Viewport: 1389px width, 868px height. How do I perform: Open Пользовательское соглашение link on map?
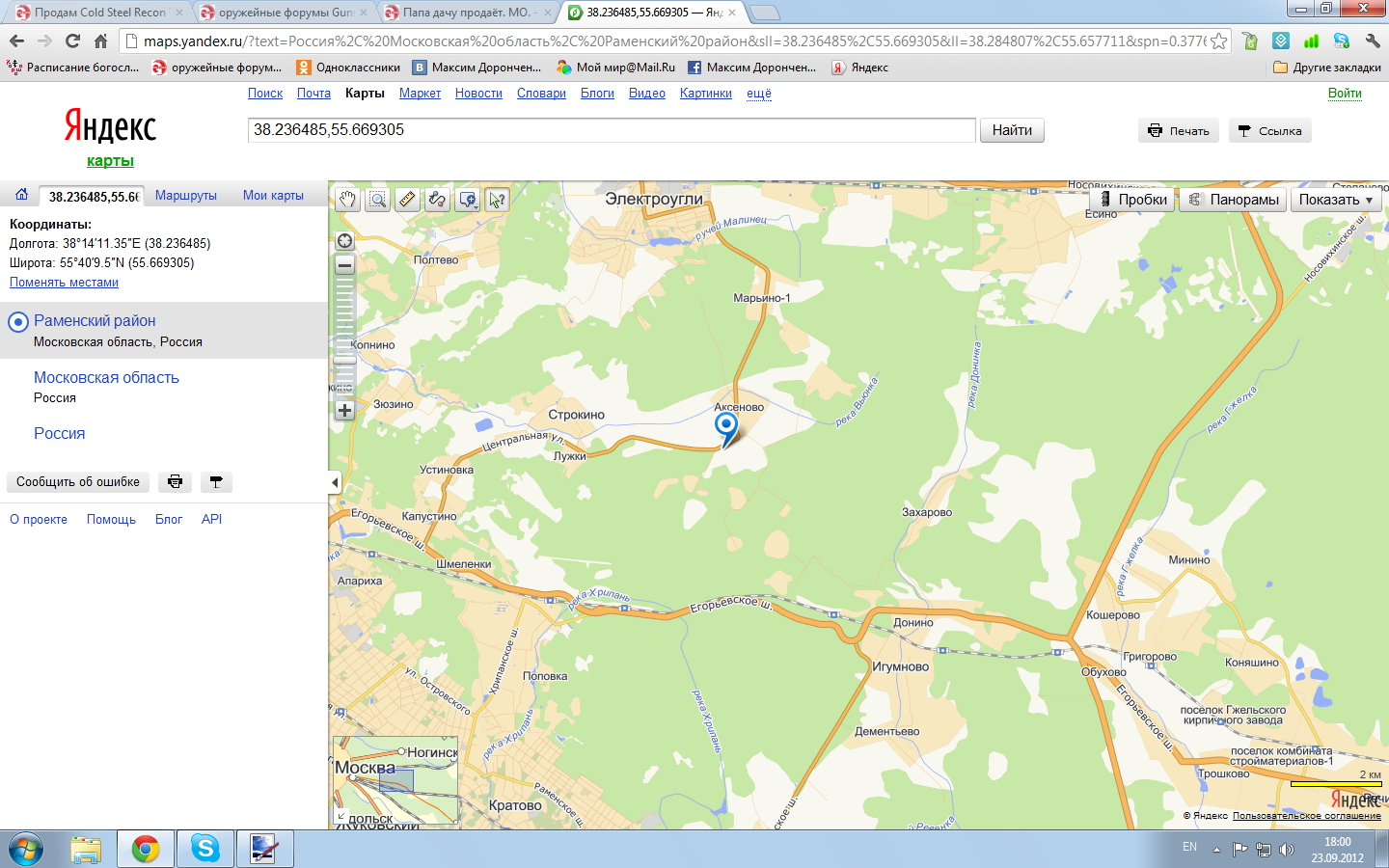(1306, 816)
